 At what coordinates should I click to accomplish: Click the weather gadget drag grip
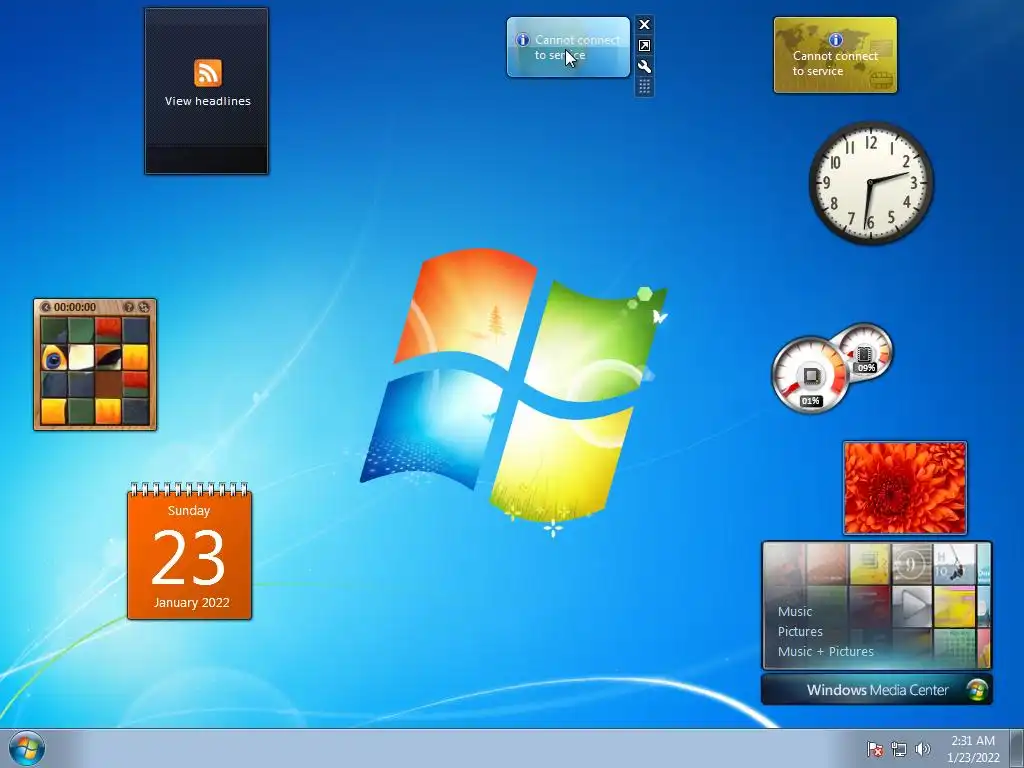pos(645,86)
